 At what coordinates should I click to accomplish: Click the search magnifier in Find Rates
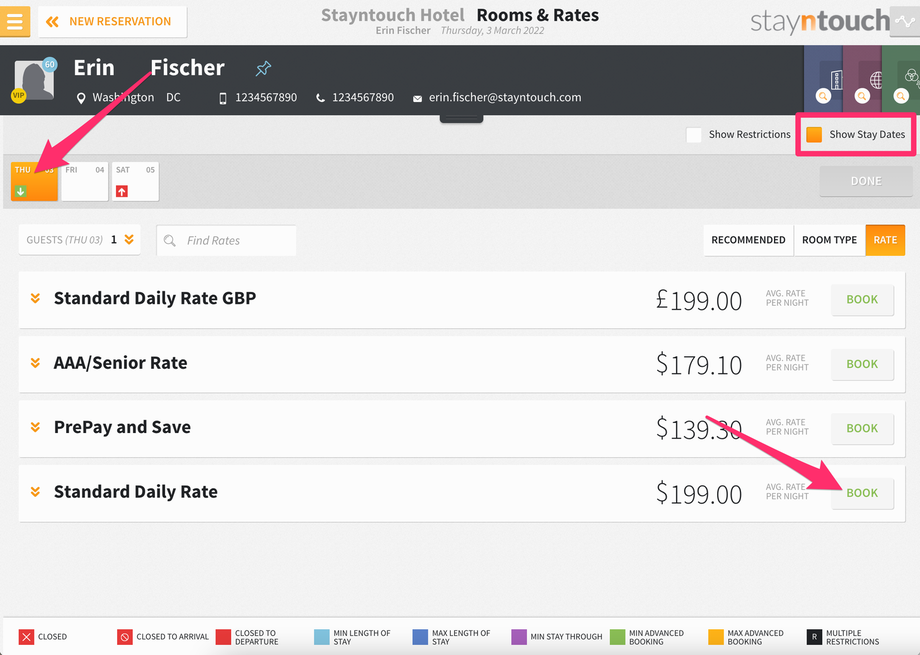(x=170, y=241)
